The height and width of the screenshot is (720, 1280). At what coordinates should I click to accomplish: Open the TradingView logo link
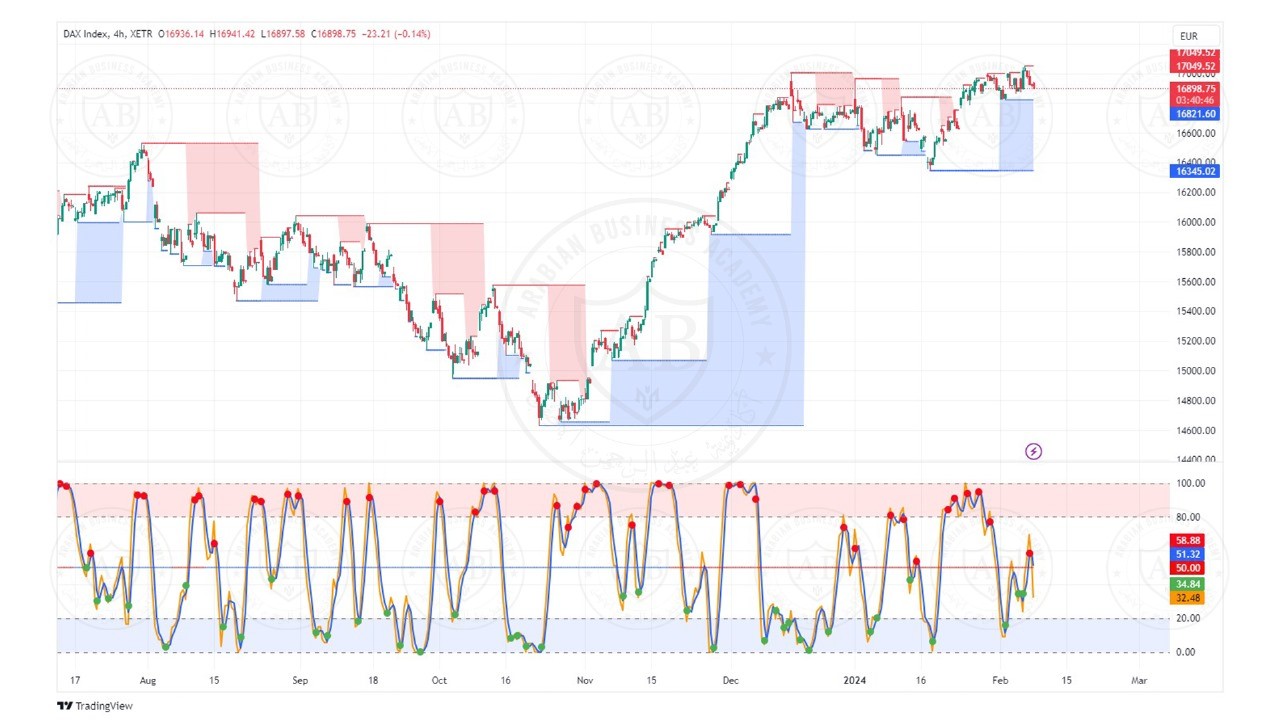(x=95, y=706)
